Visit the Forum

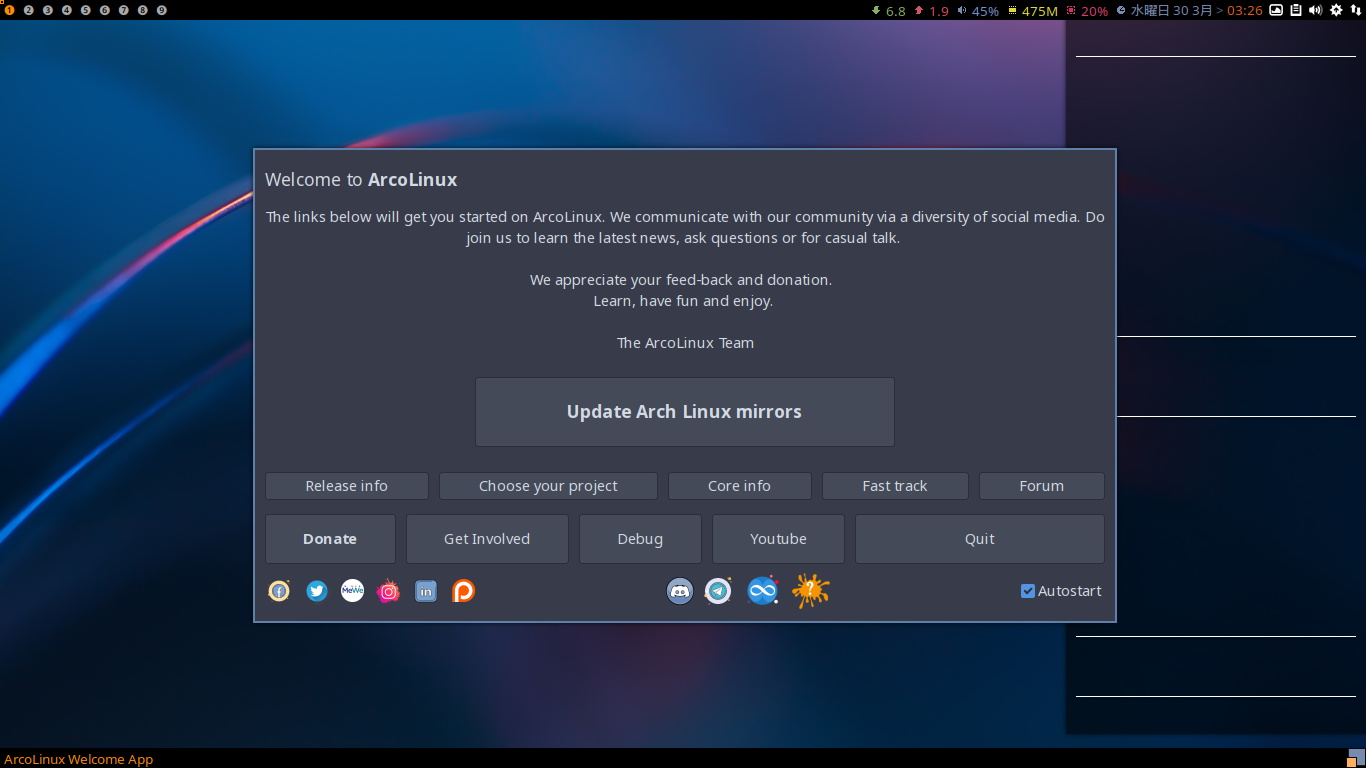(x=1042, y=486)
